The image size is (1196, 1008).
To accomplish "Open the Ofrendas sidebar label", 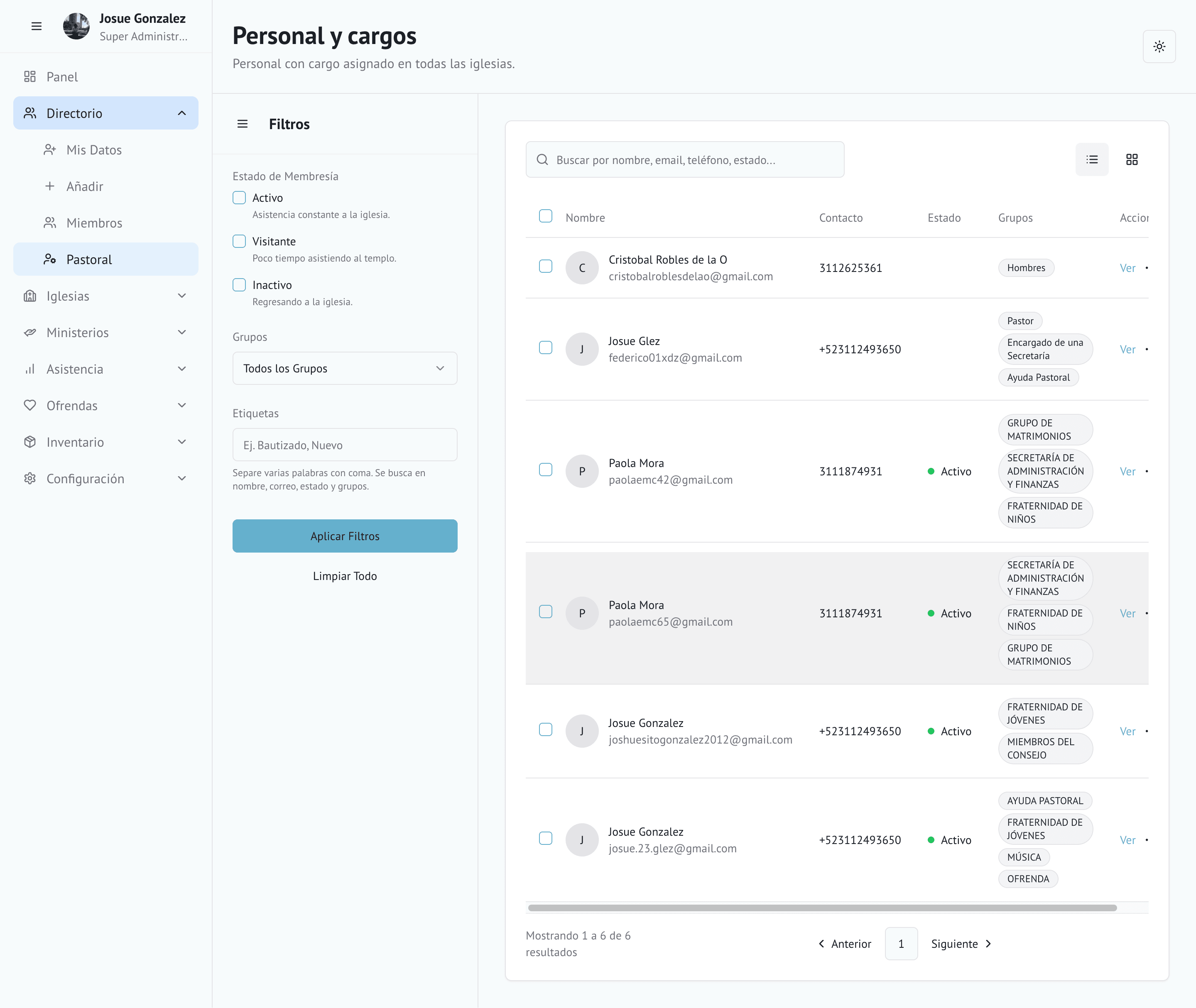I will (72, 406).
